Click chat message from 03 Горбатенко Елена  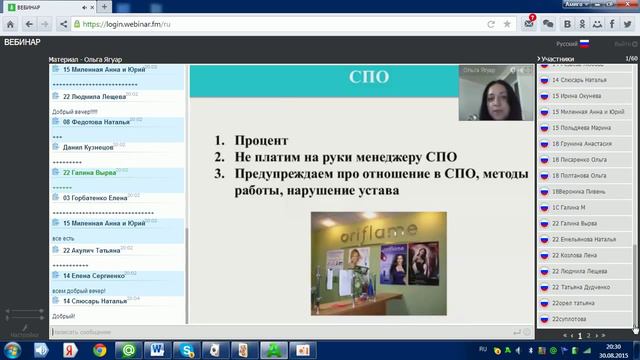(x=117, y=206)
